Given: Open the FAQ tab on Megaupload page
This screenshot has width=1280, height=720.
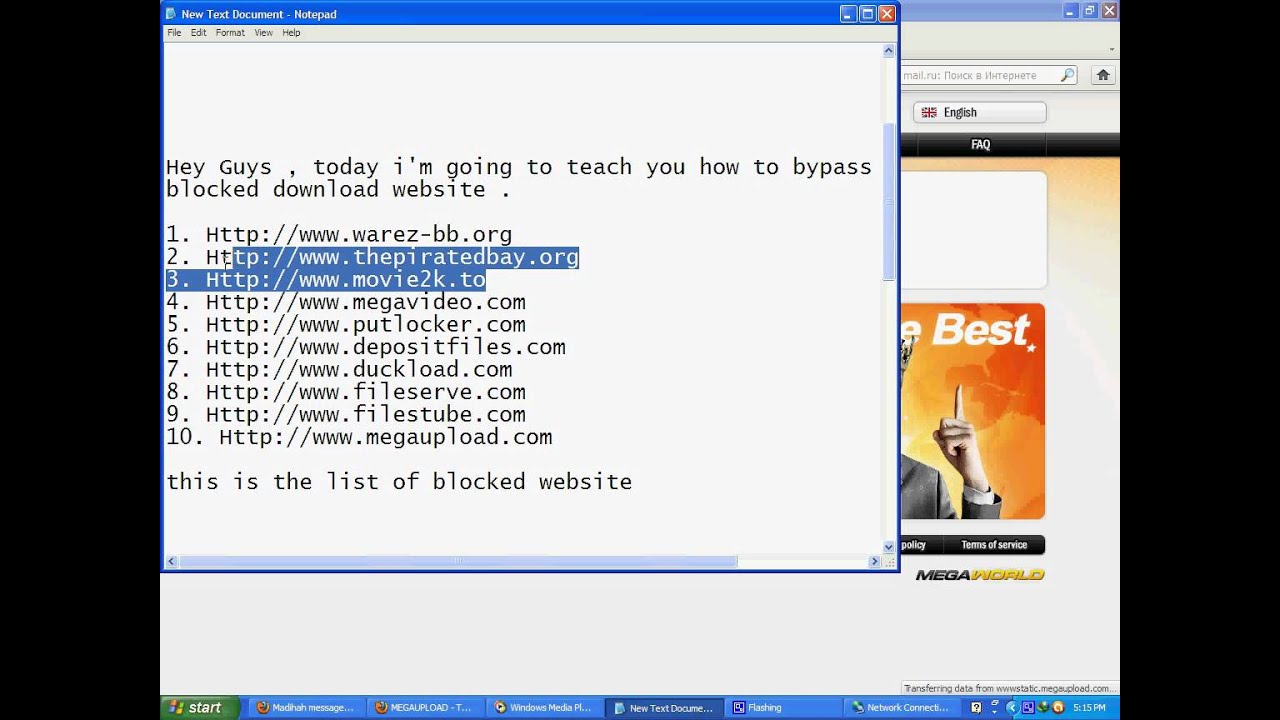Looking at the screenshot, I should coord(980,144).
